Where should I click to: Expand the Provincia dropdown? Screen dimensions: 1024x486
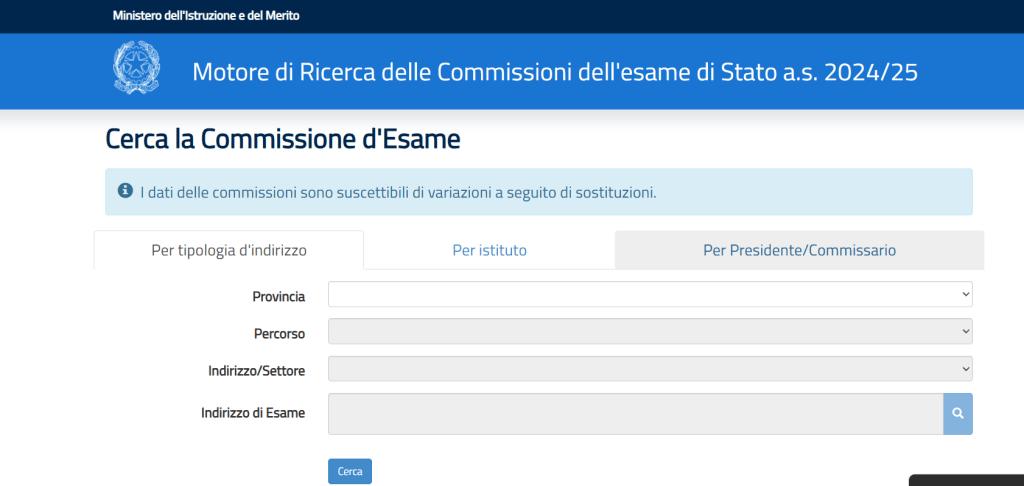point(650,294)
